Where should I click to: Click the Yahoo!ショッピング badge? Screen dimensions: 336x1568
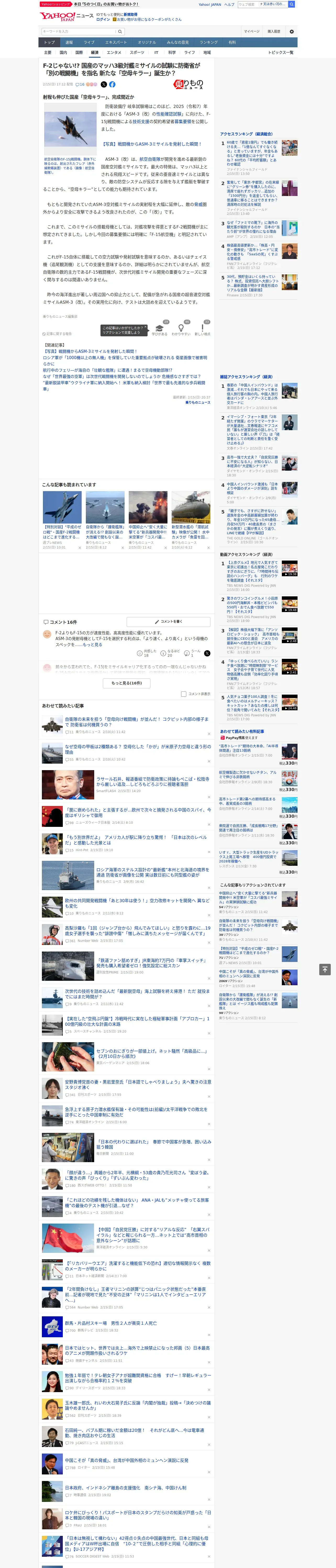tap(55, 4)
